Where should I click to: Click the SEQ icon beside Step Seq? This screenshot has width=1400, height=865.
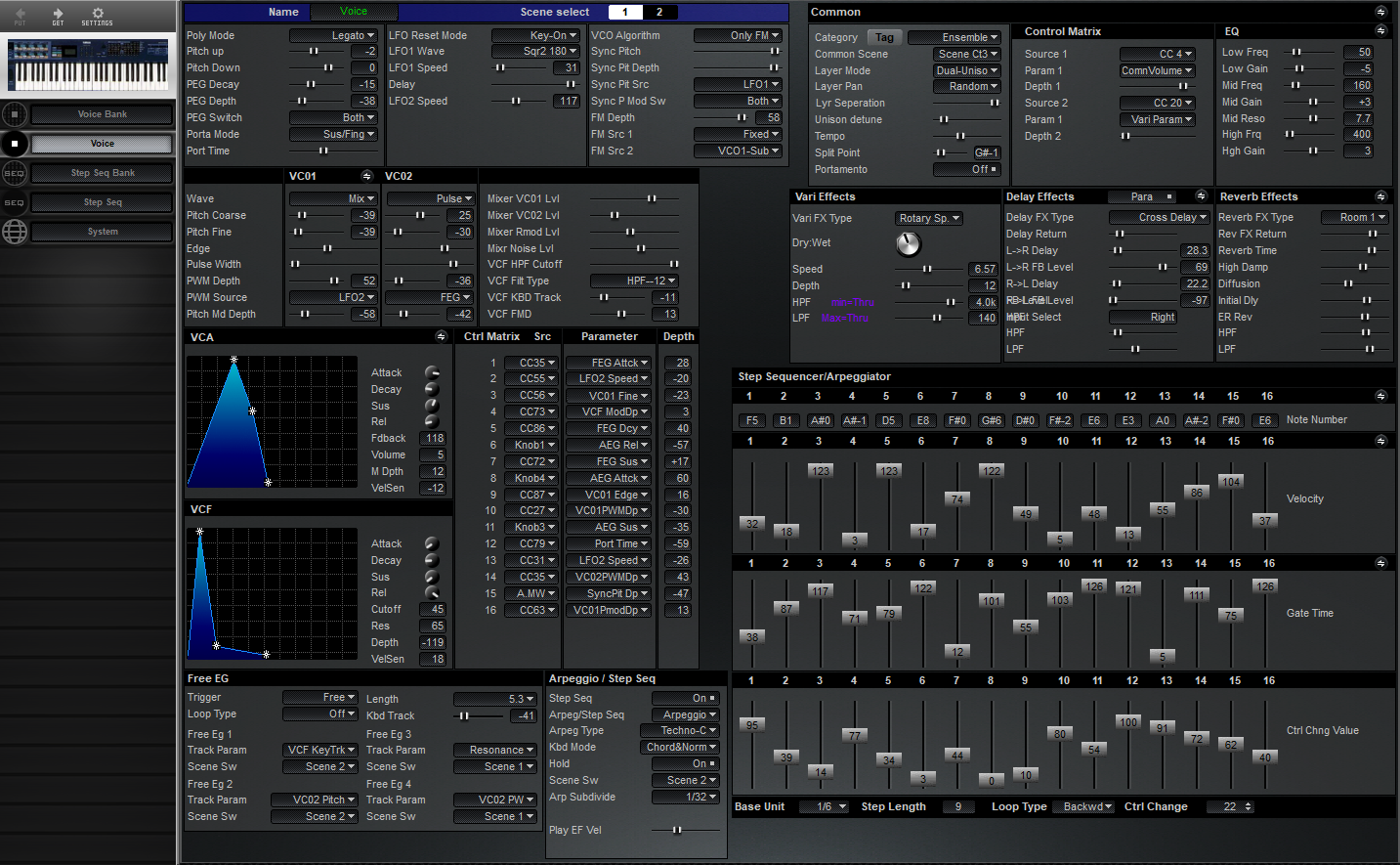(x=14, y=202)
